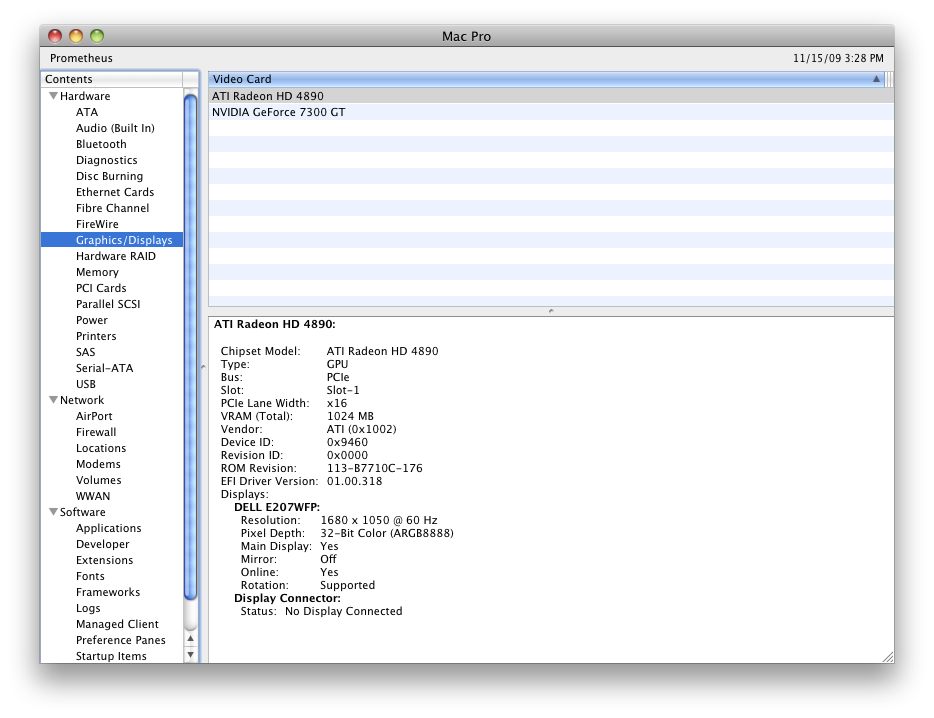
Task: Click the sidebar scroll down arrow
Action: (x=191, y=655)
